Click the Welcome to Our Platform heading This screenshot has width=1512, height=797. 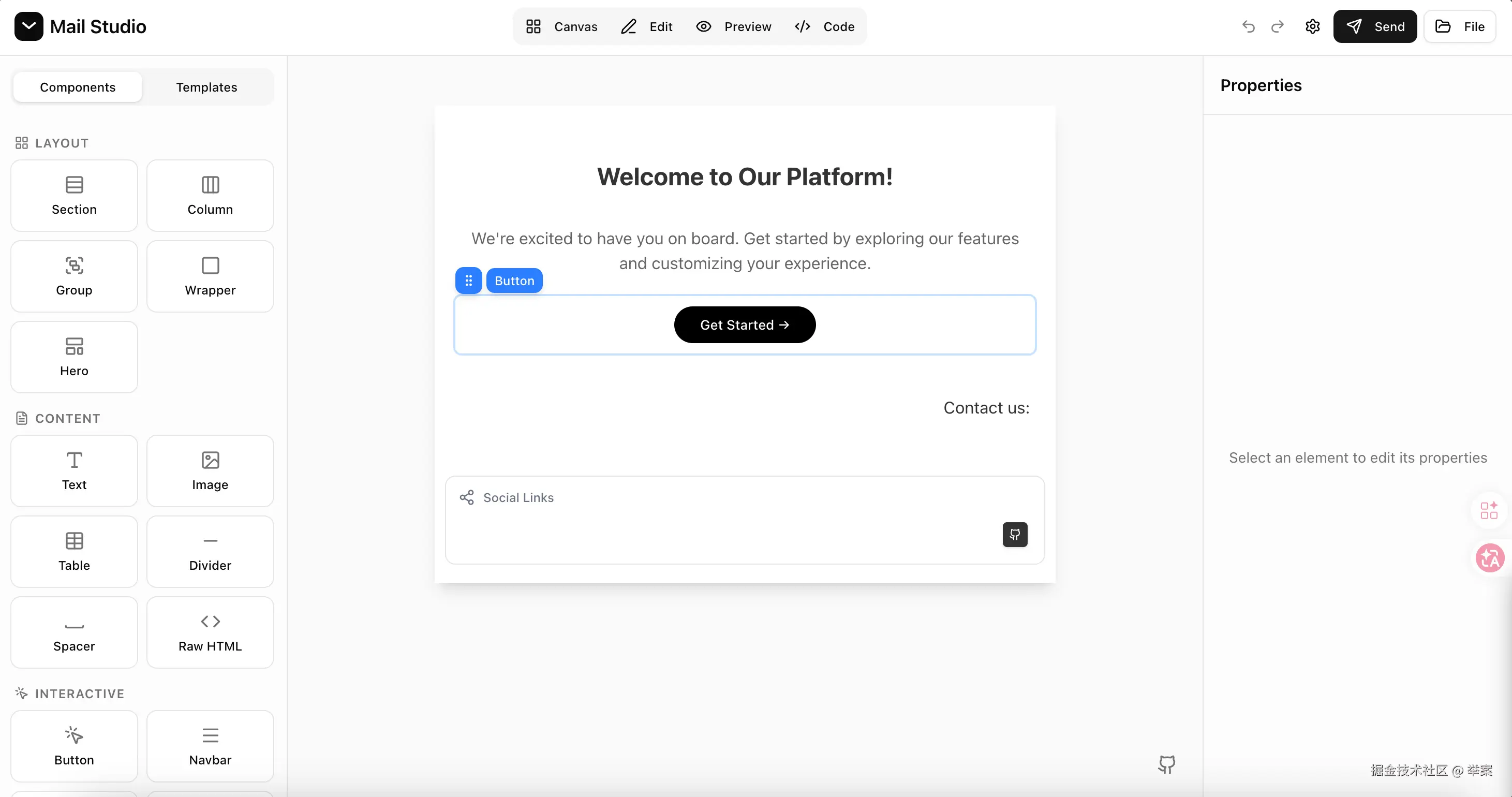point(744,176)
